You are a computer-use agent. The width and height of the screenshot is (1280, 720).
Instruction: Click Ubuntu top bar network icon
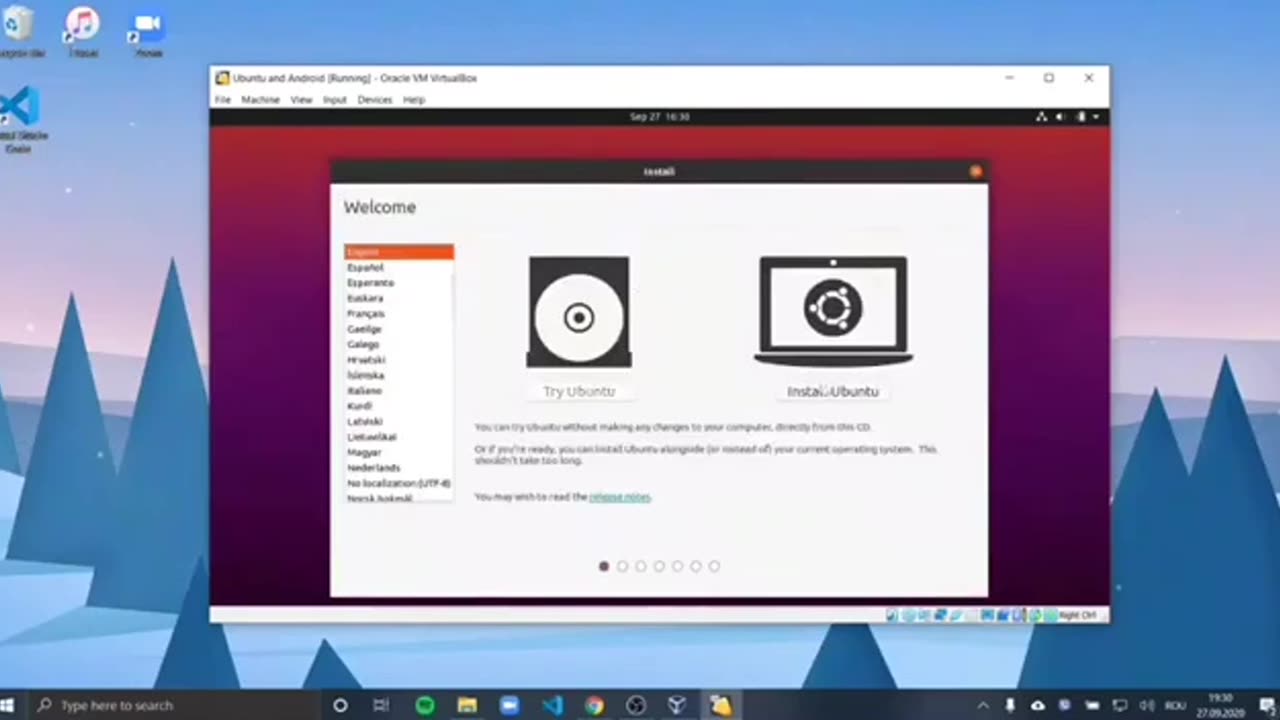pos(1041,117)
